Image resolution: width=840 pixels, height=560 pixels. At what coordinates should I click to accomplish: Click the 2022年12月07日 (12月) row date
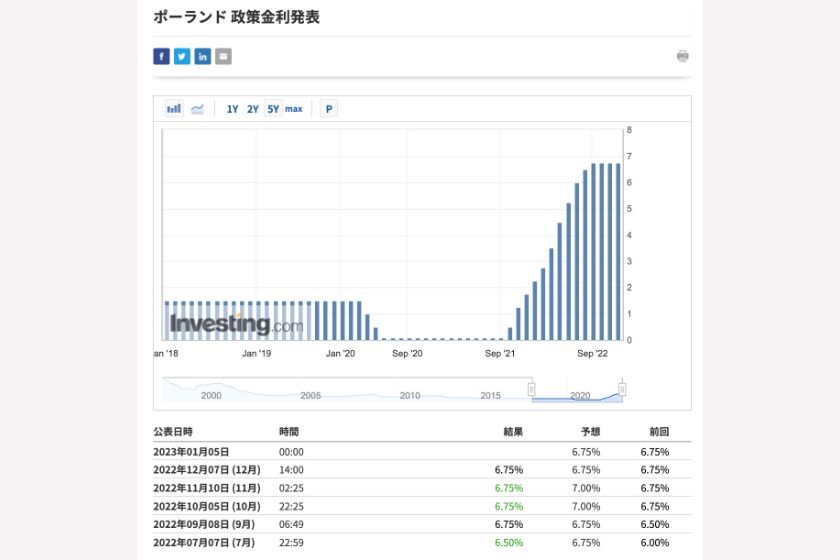(x=207, y=470)
